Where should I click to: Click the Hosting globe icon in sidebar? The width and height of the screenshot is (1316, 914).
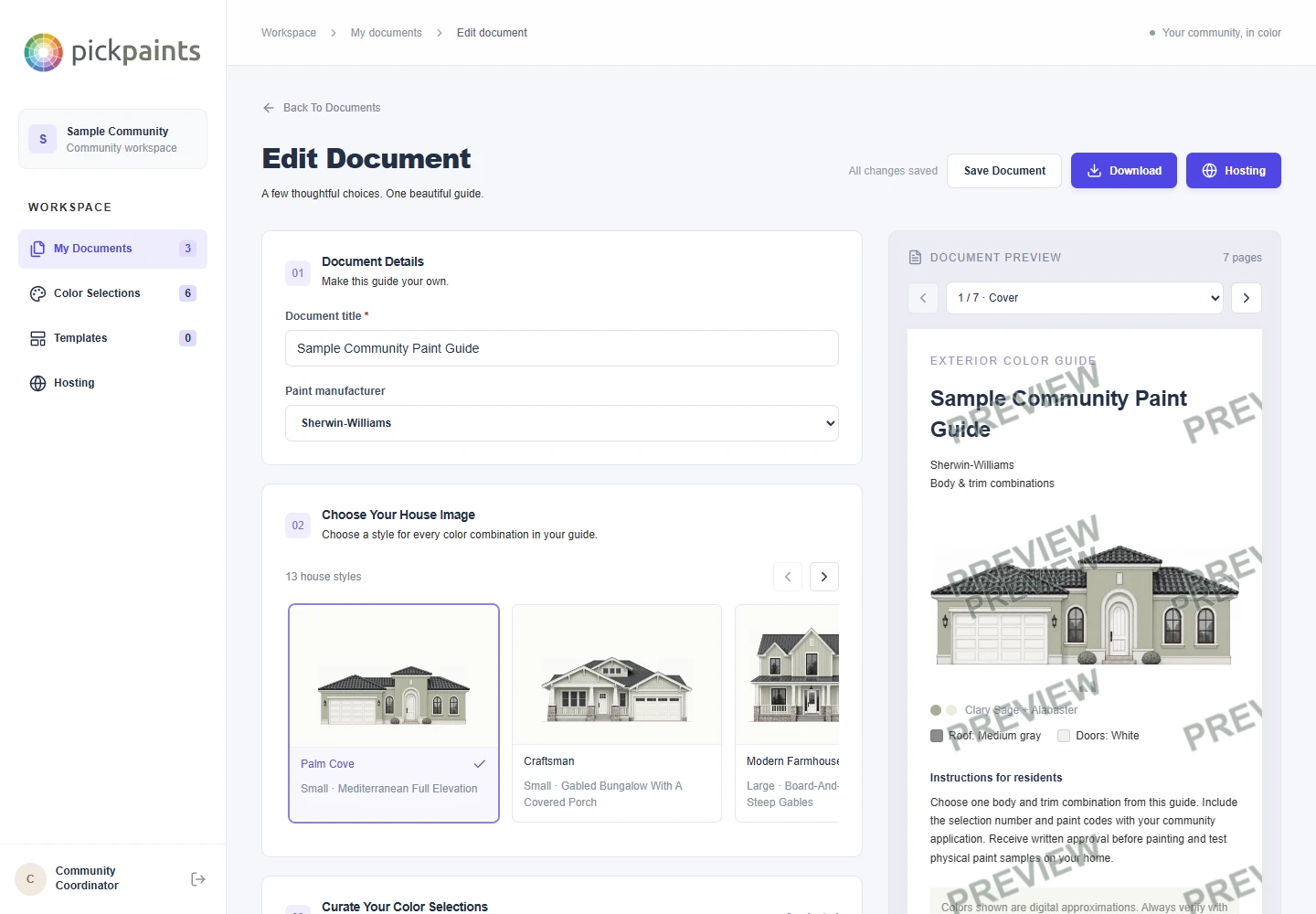(x=37, y=383)
